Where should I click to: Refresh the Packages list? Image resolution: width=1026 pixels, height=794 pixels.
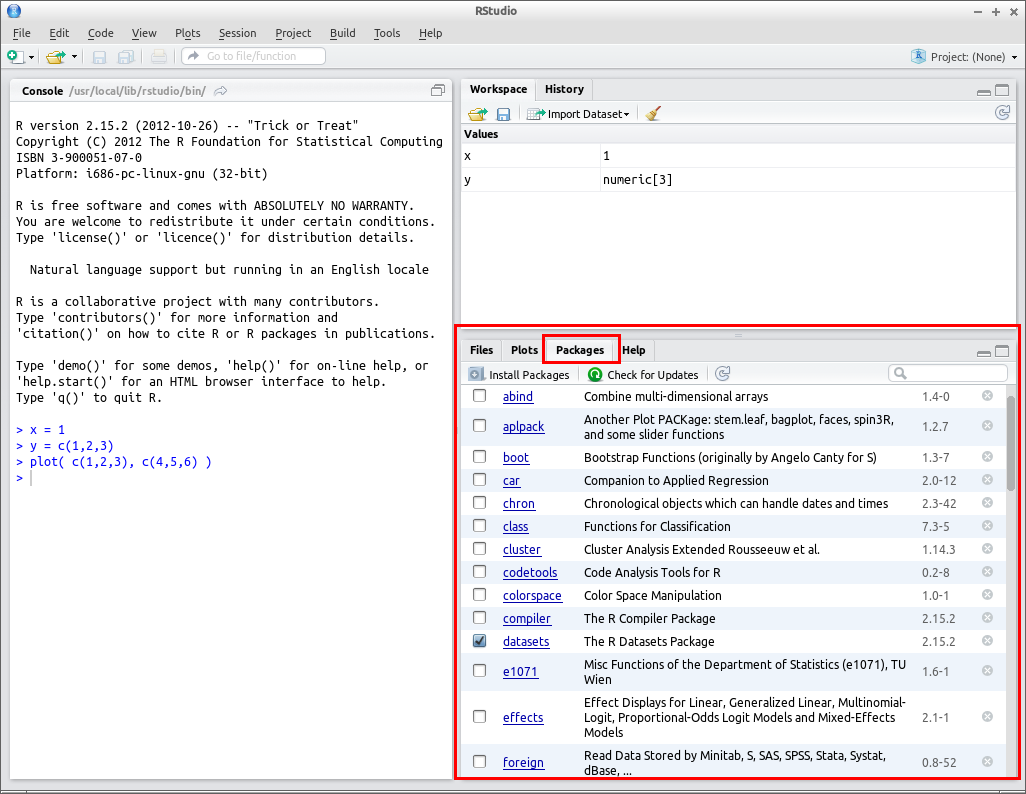tap(722, 374)
